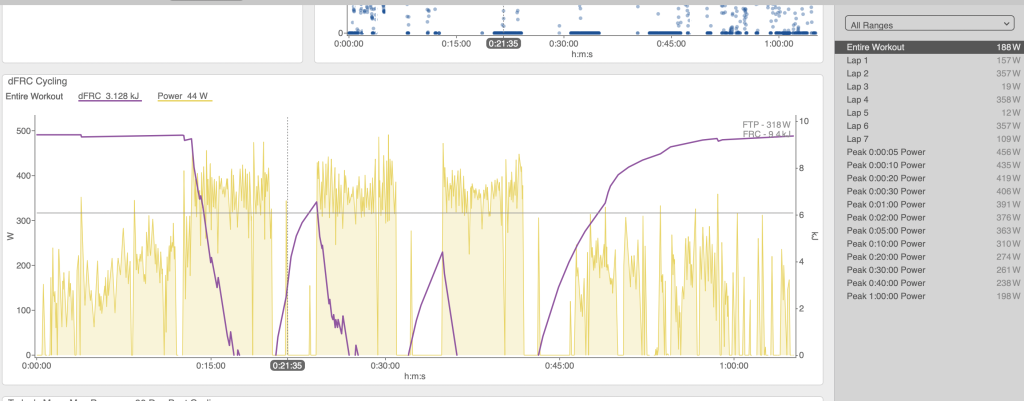The image size is (1024, 401).
Task: Open the All Ranges dropdown
Action: (928, 24)
